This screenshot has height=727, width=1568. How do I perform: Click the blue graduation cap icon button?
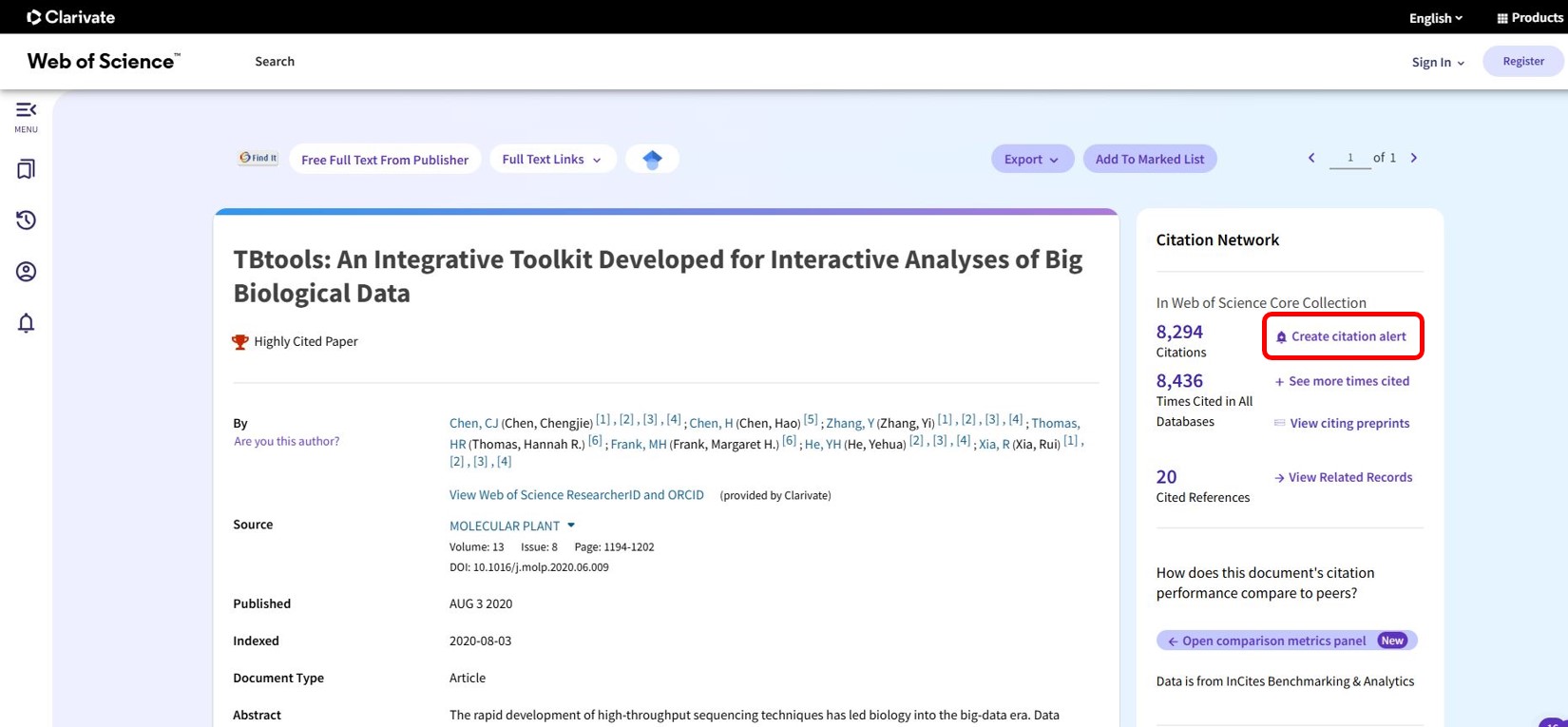coord(652,160)
